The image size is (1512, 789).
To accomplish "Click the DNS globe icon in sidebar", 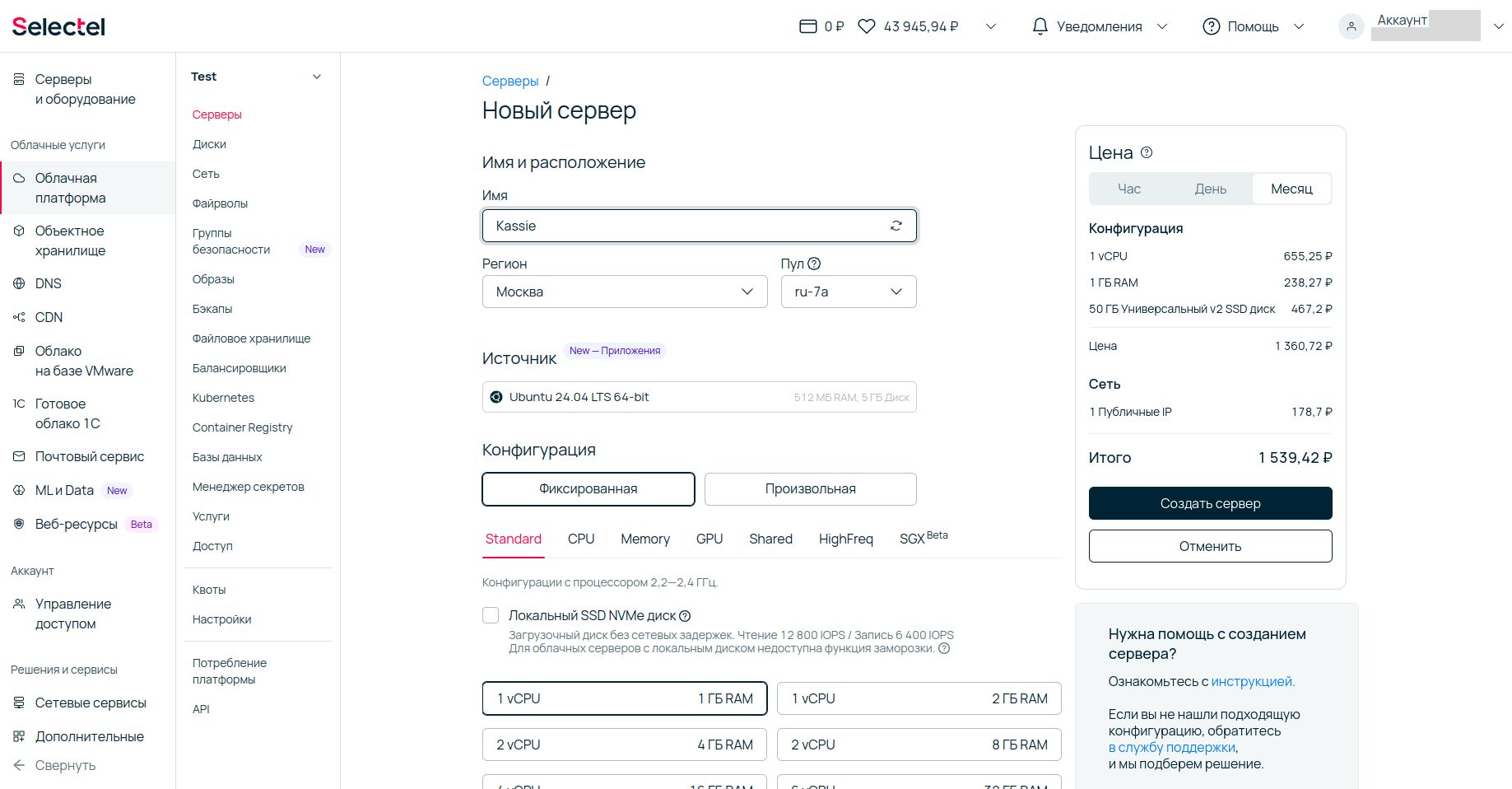I will click(x=19, y=283).
